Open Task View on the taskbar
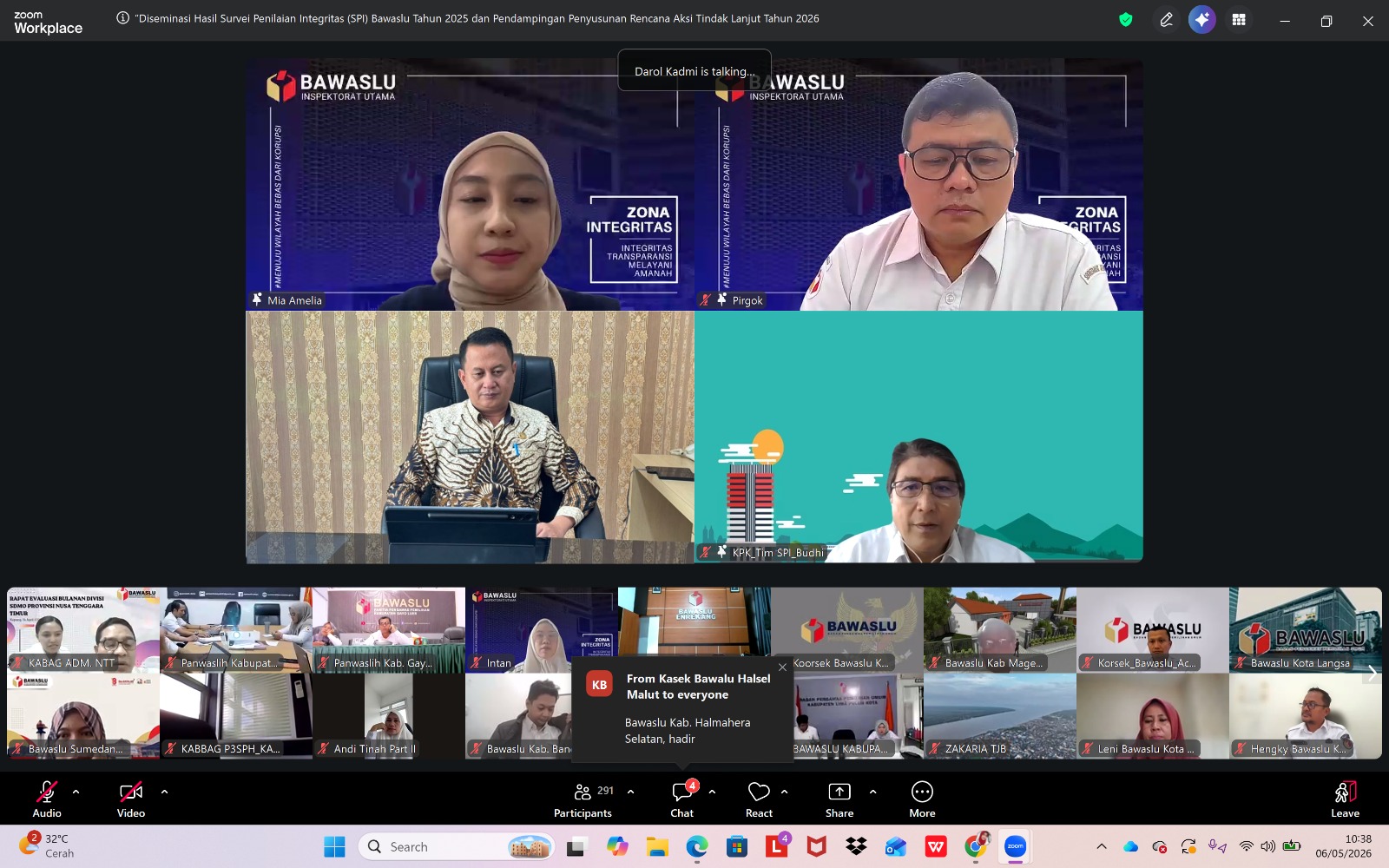The image size is (1389, 868). 576,846
